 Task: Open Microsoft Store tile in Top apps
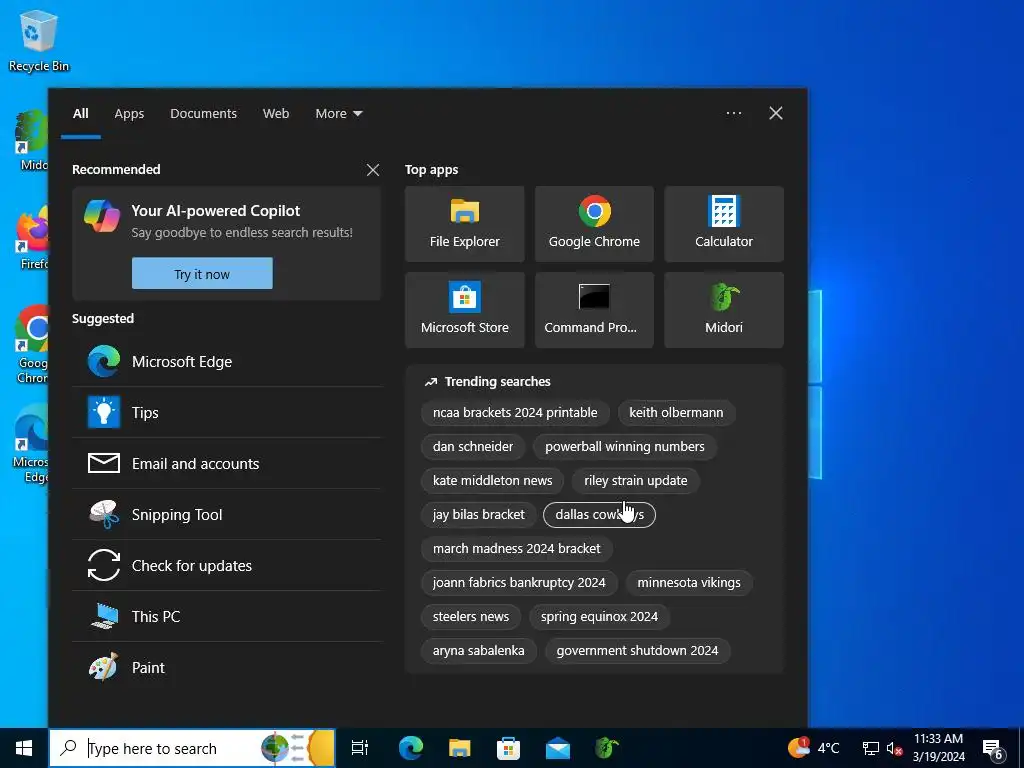[x=464, y=310]
